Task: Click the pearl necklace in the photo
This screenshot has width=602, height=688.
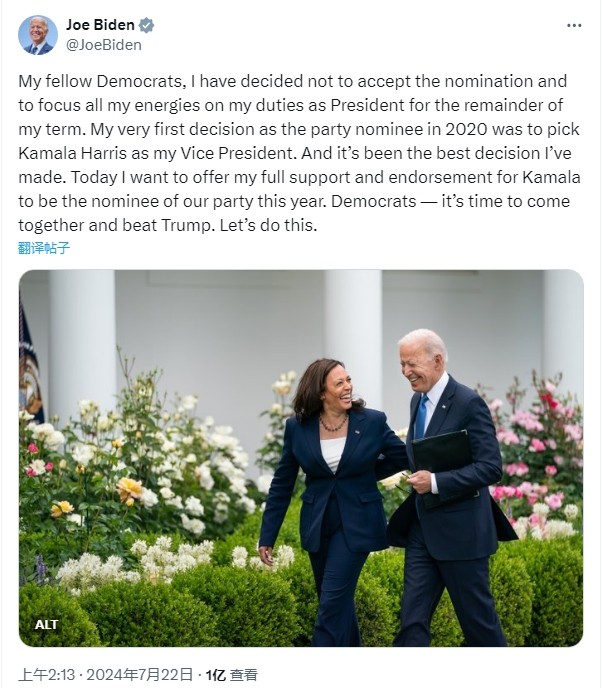Action: point(334,424)
